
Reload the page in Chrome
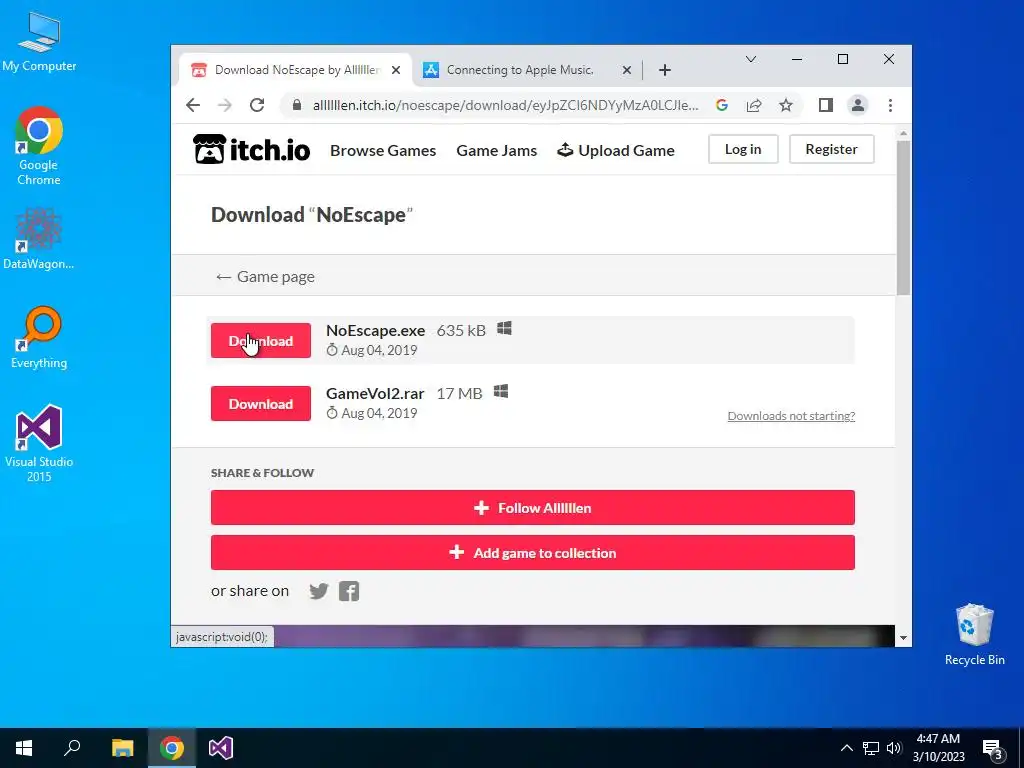(257, 105)
